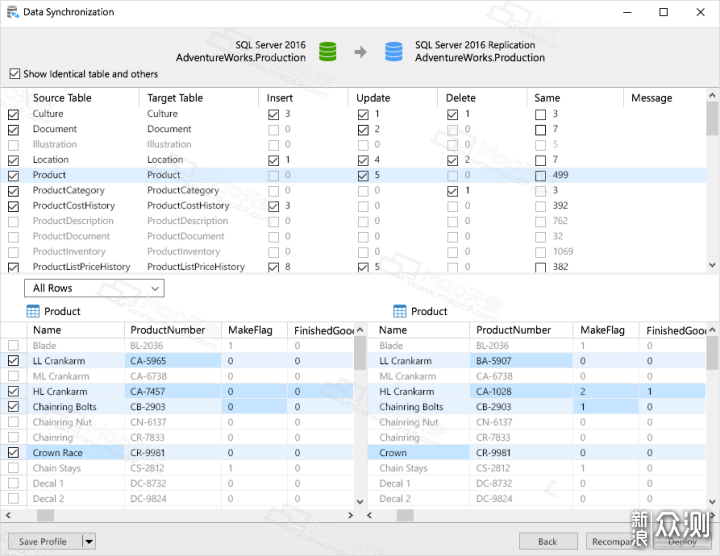Click the table list scroll down arrow
The height and width of the screenshot is (556, 720).
[x=712, y=265]
